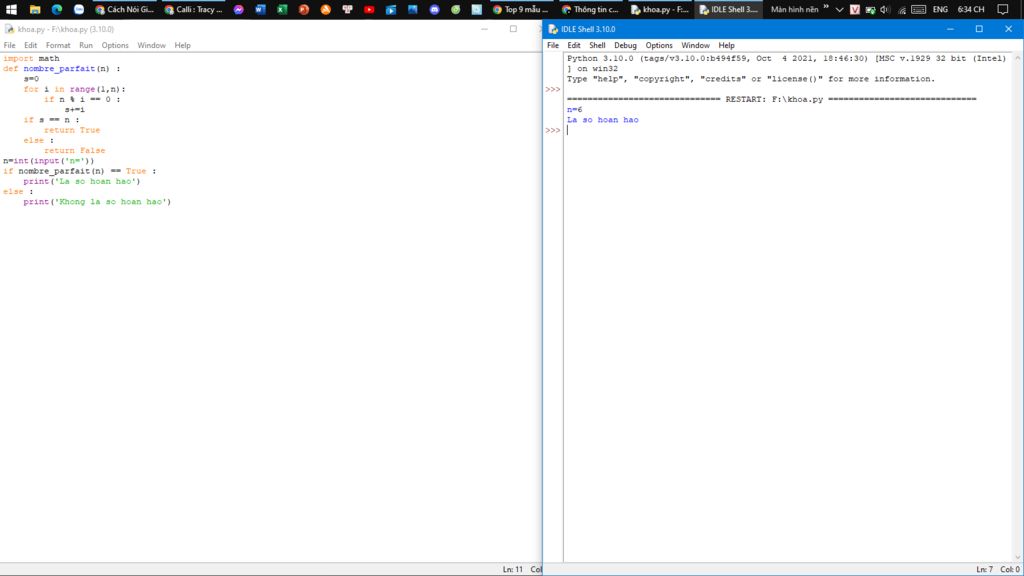Click the khoa.py title bar file icon
The height and width of the screenshot is (576, 1024).
coord(9,29)
